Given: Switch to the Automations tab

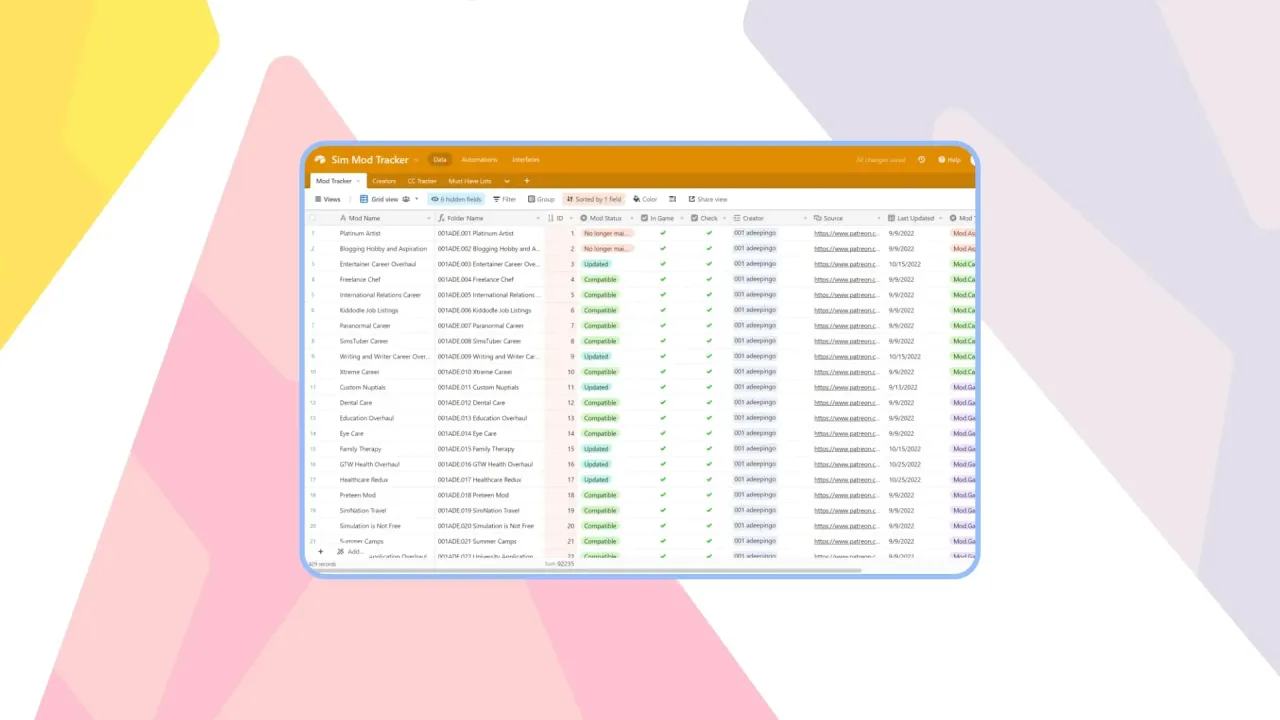Looking at the screenshot, I should click(x=479, y=159).
